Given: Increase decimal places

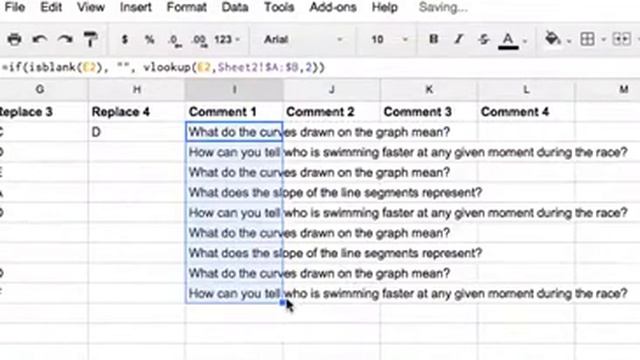Looking at the screenshot, I should coord(200,40).
